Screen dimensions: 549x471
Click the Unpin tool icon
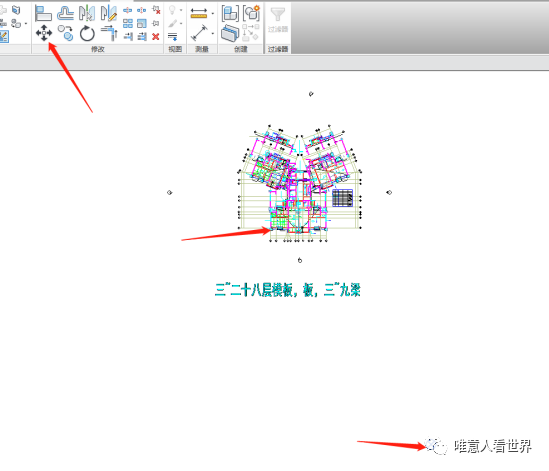point(156,10)
